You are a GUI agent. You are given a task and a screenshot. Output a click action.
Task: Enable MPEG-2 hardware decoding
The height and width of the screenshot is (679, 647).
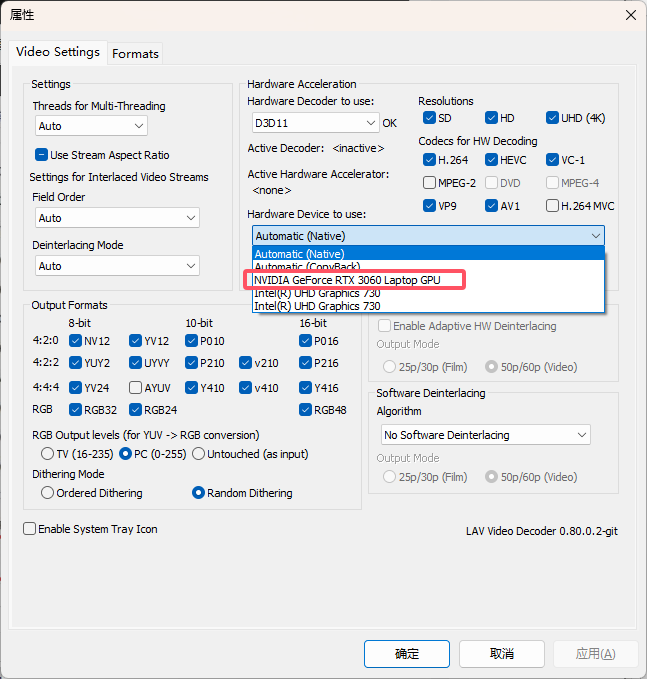[429, 183]
